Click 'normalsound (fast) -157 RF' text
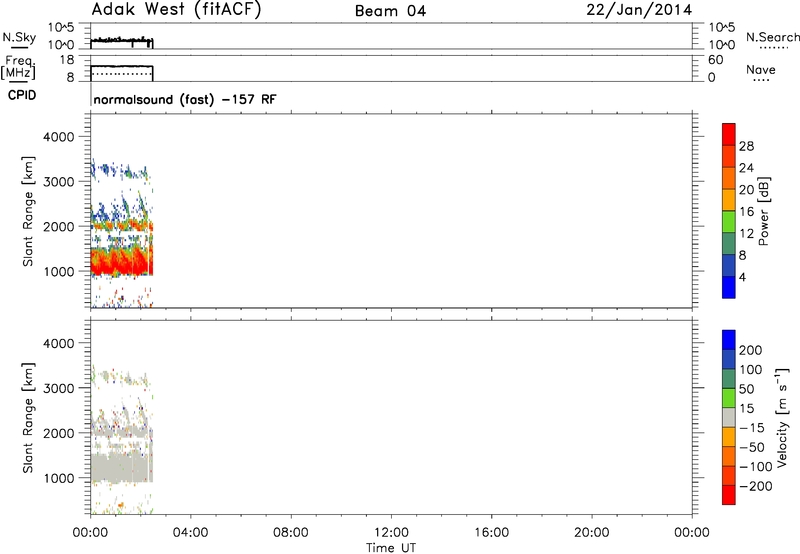This screenshot has width=800, height=554. [185, 99]
